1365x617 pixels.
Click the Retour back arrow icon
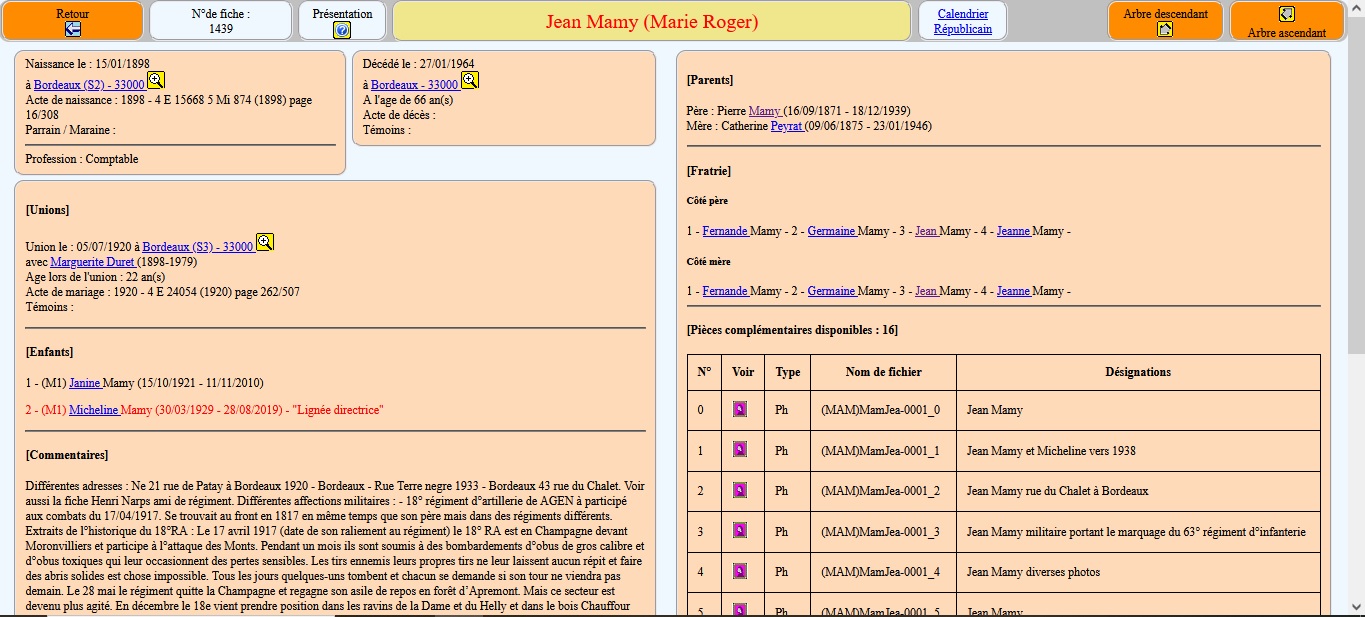click(x=72, y=29)
